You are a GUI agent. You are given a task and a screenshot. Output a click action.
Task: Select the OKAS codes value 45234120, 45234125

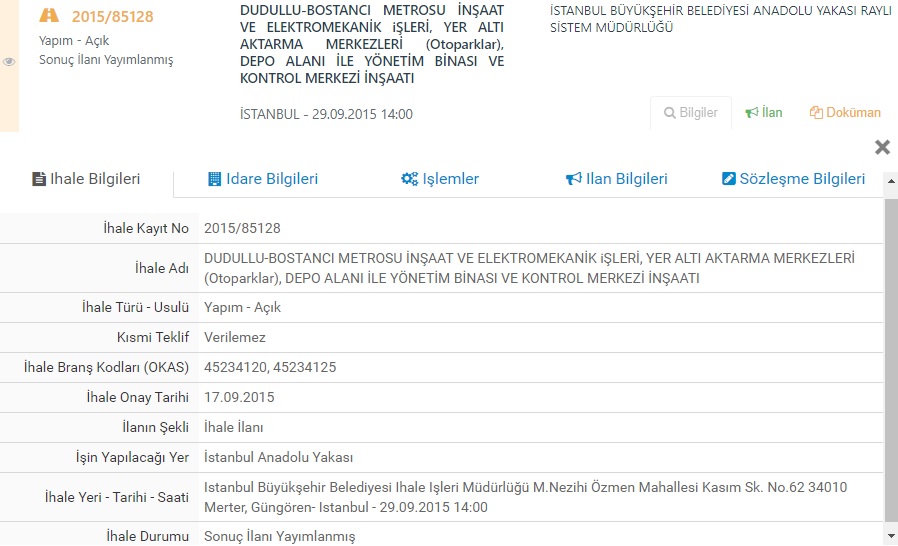[x=270, y=367]
